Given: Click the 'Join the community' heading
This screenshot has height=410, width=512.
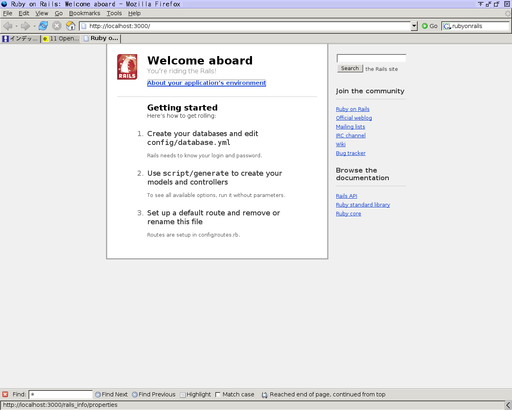Looking at the screenshot, I should 370,91.
